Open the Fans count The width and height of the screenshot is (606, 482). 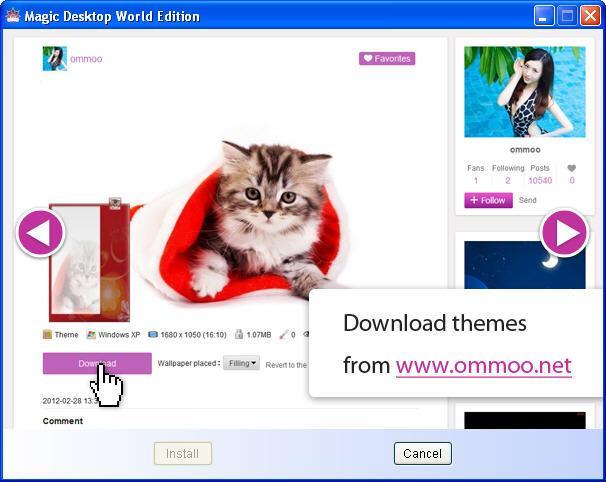(476, 181)
